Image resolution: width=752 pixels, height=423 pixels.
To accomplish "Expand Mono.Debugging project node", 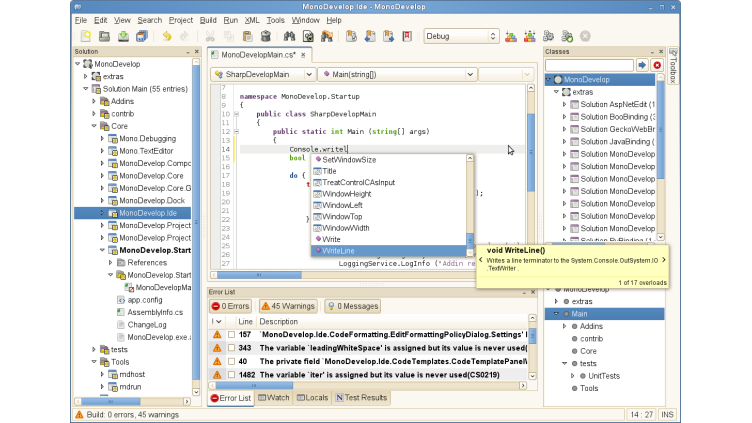I will pyautogui.click(x=102, y=139).
